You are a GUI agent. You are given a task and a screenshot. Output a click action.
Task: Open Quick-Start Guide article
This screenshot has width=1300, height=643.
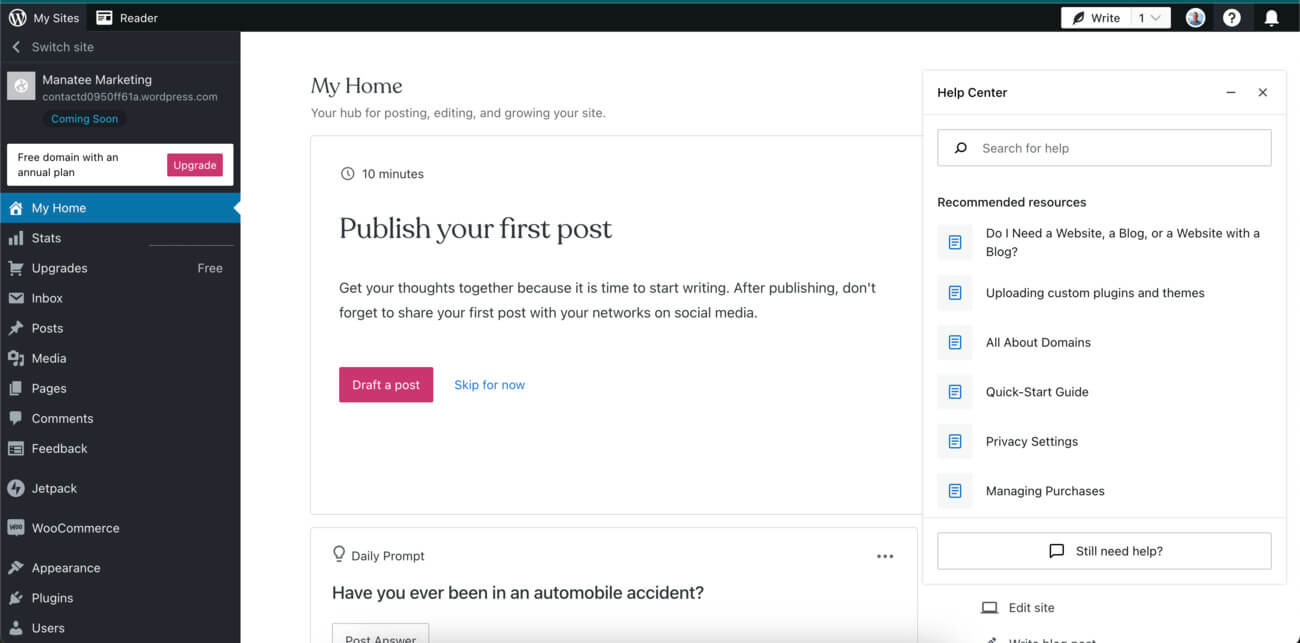point(1104,392)
